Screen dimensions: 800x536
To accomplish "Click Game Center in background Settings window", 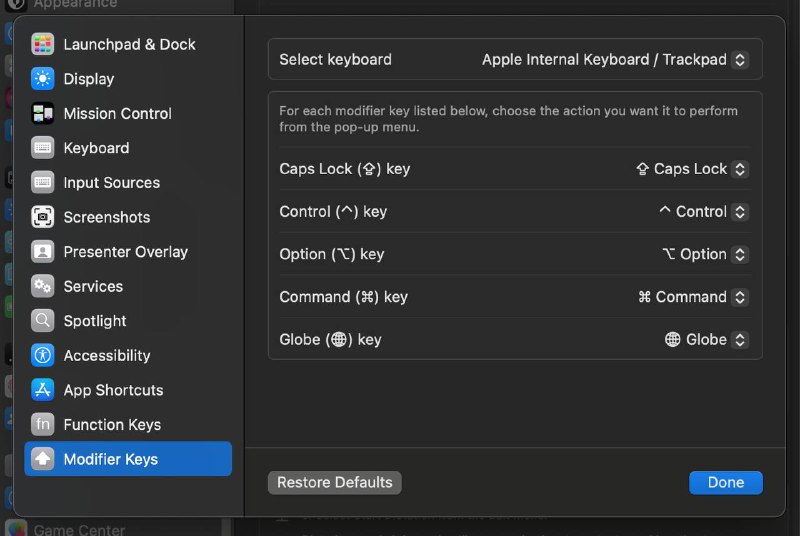I will tap(79, 530).
